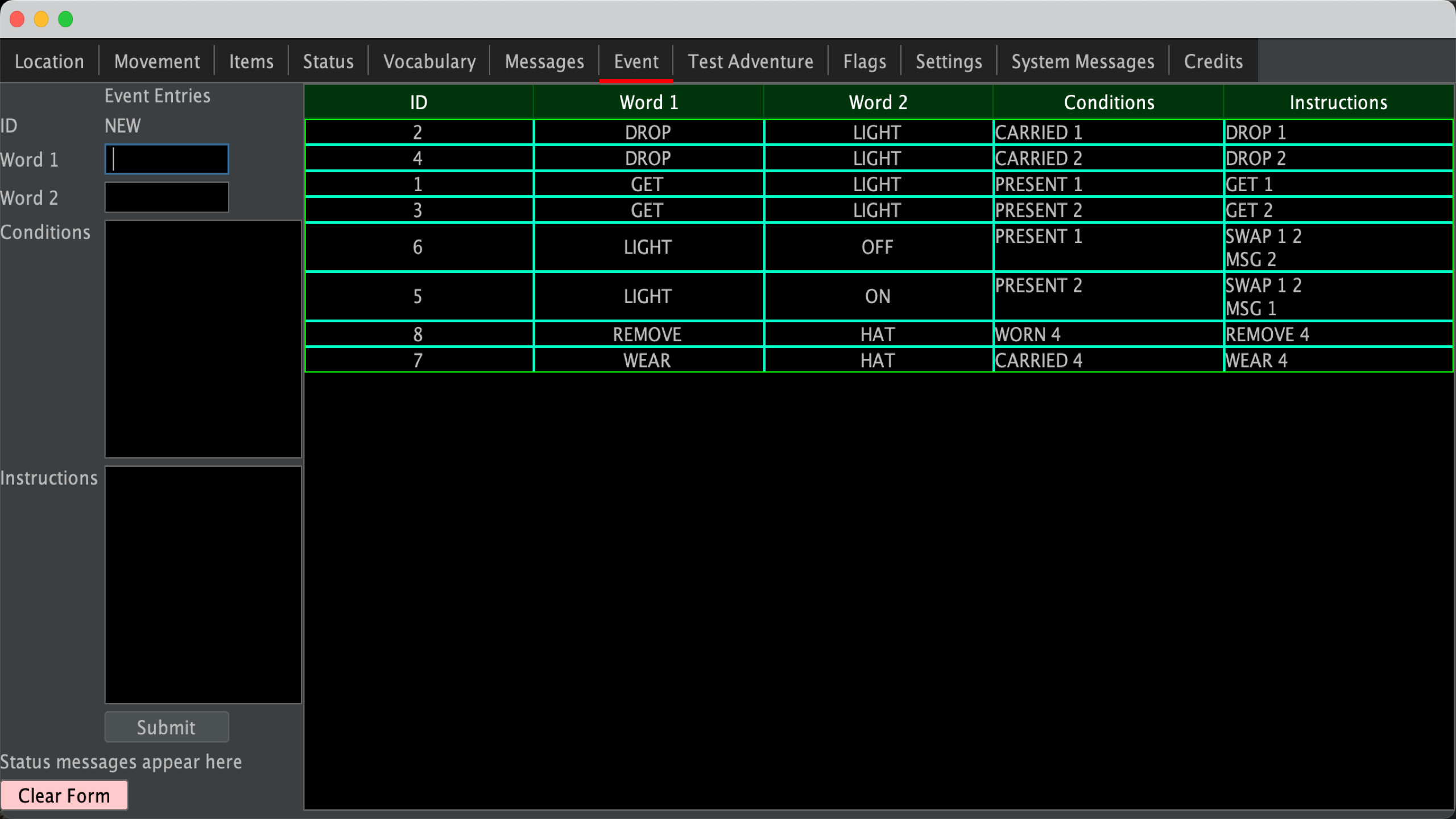This screenshot has width=1456, height=819.
Task: Click inside the Word 1 input field
Action: coord(166,159)
